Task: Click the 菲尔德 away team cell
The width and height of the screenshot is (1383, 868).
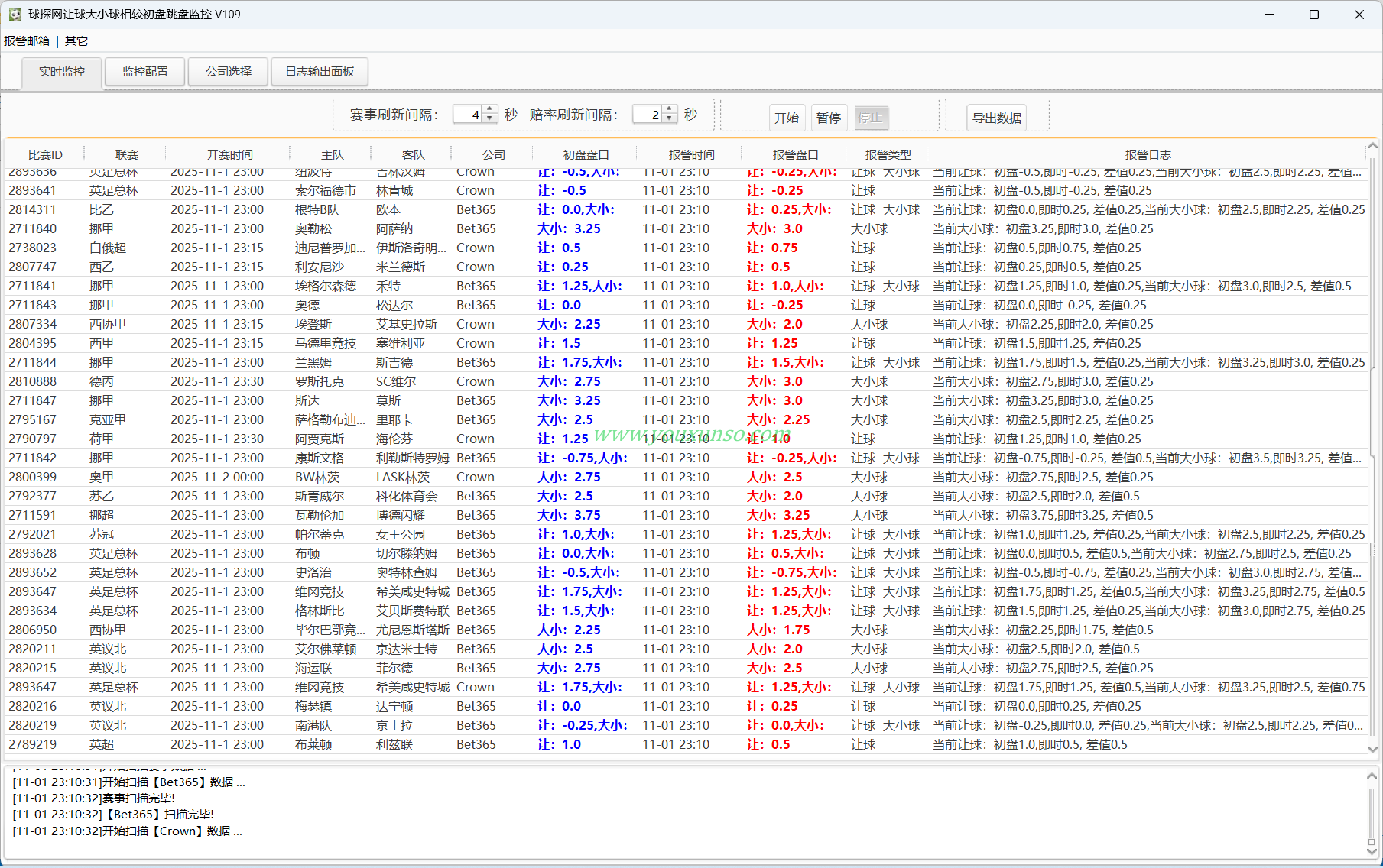Action: [x=394, y=669]
